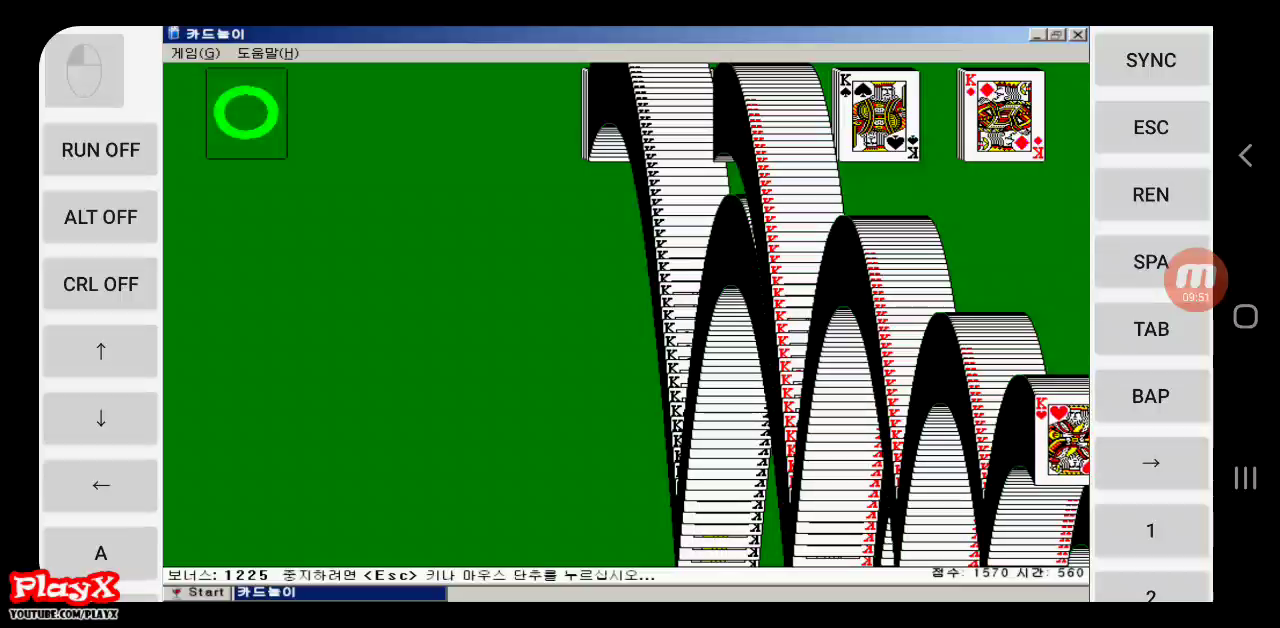Screen dimensions: 1280x628
Task: Tap the recorder timer bubble 09:51
Action: (x=1196, y=281)
